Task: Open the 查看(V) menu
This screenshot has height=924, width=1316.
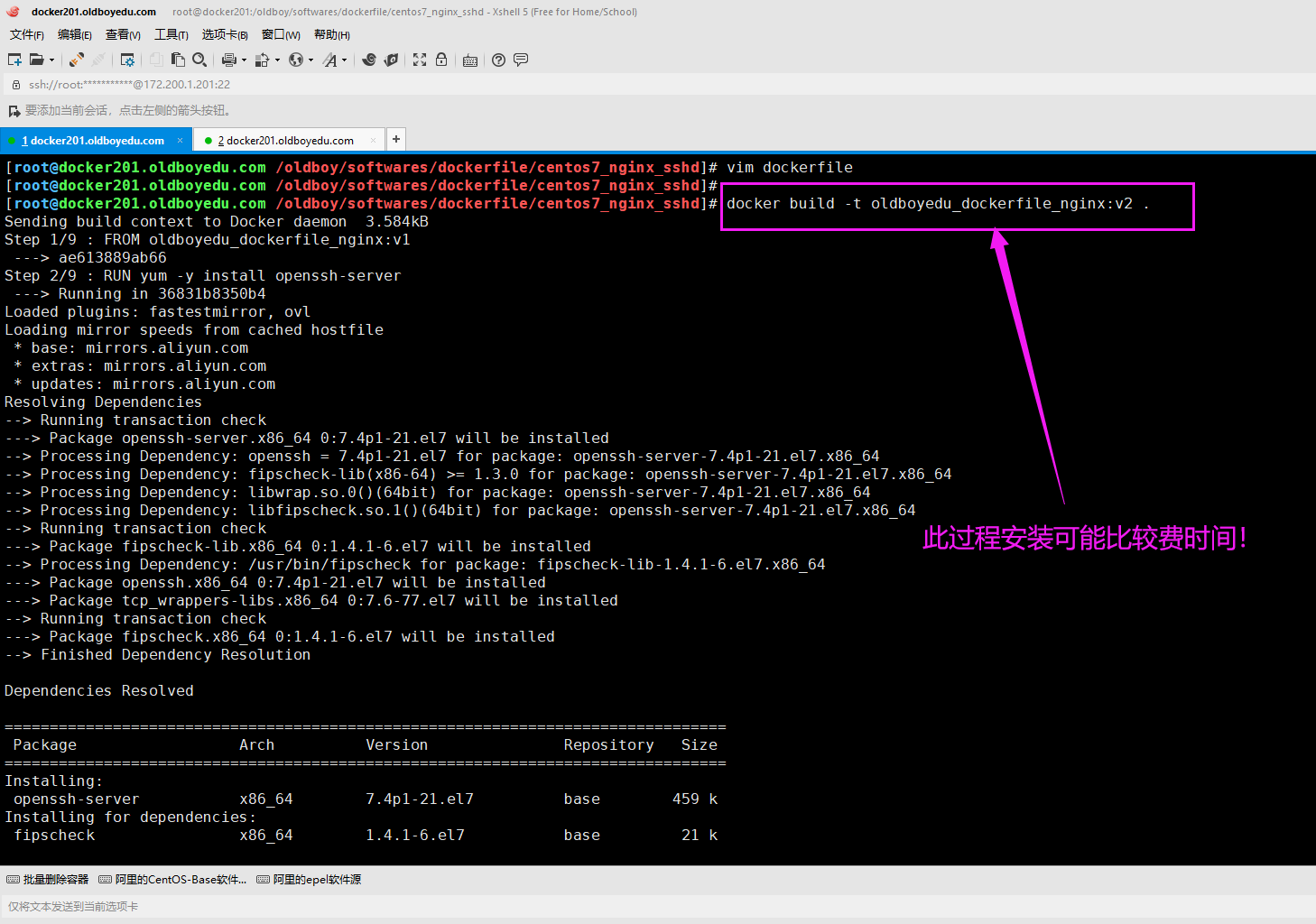Action: pyautogui.click(x=123, y=34)
